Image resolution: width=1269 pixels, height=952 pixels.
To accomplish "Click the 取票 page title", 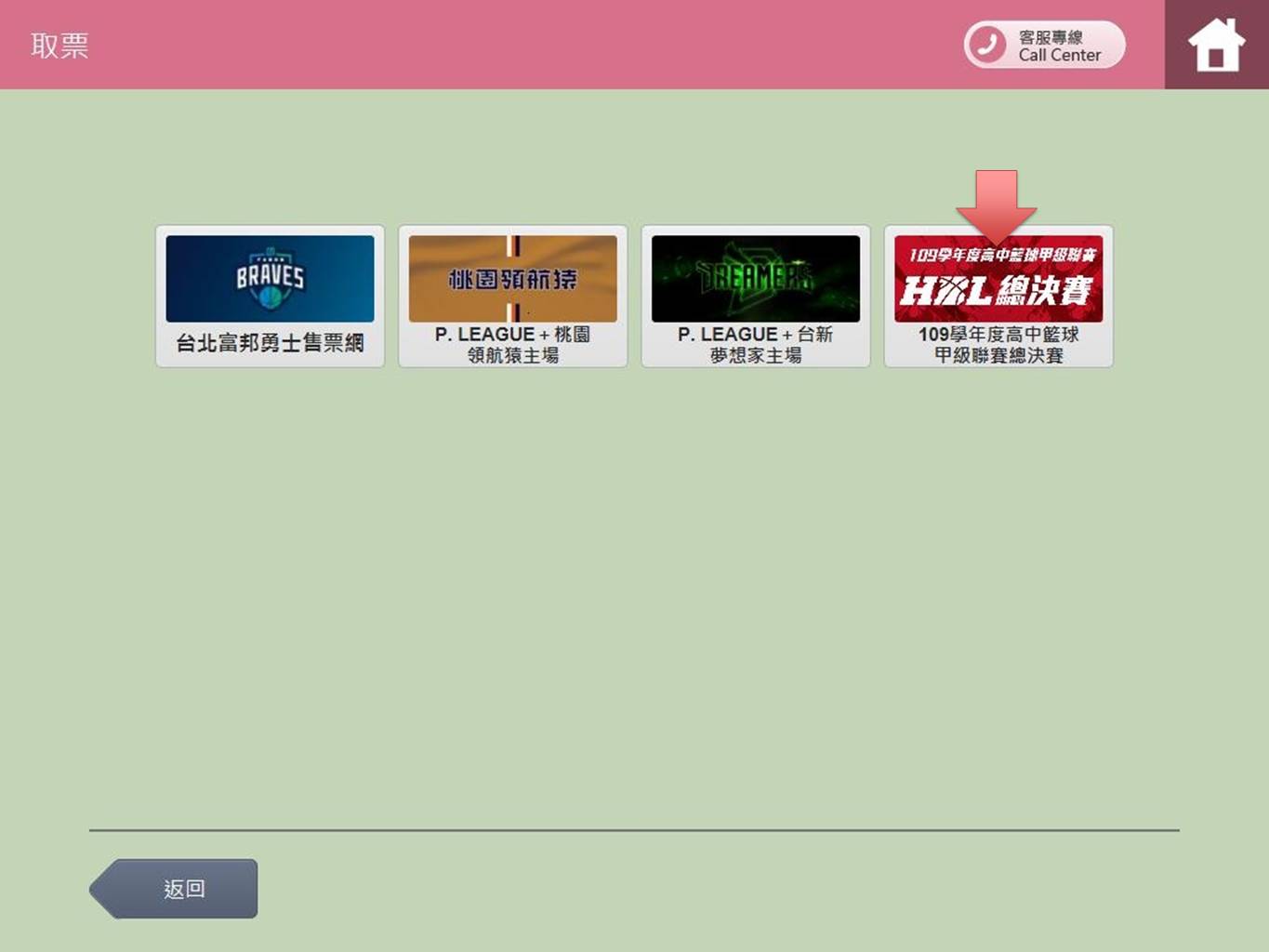I will click(x=59, y=46).
